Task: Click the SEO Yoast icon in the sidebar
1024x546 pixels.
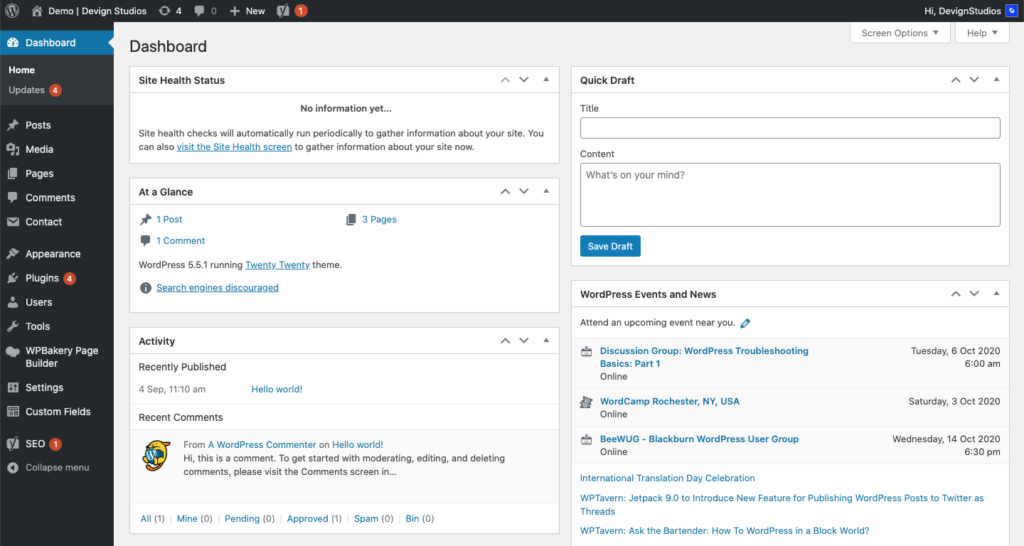Action: coord(12,443)
